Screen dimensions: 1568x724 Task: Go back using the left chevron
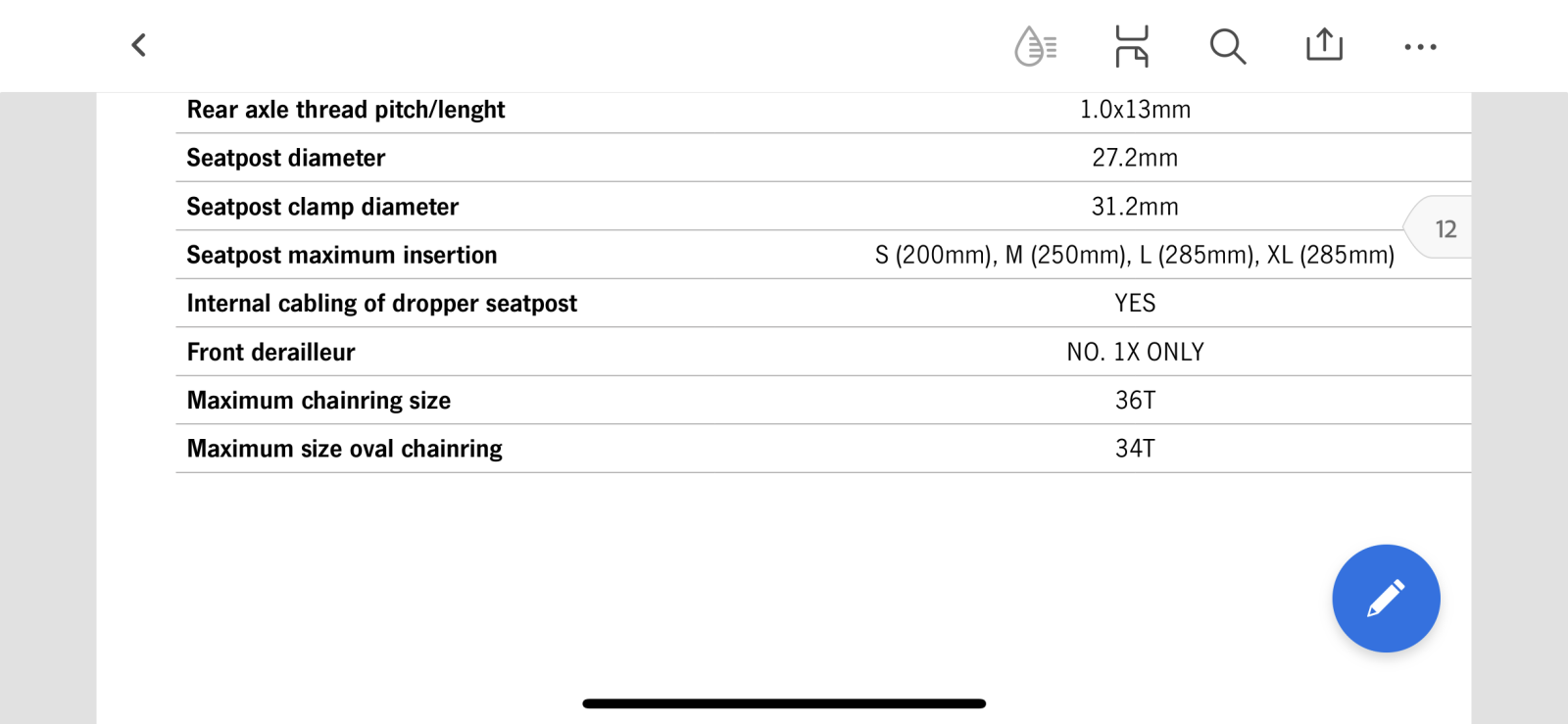pyautogui.click(x=139, y=45)
